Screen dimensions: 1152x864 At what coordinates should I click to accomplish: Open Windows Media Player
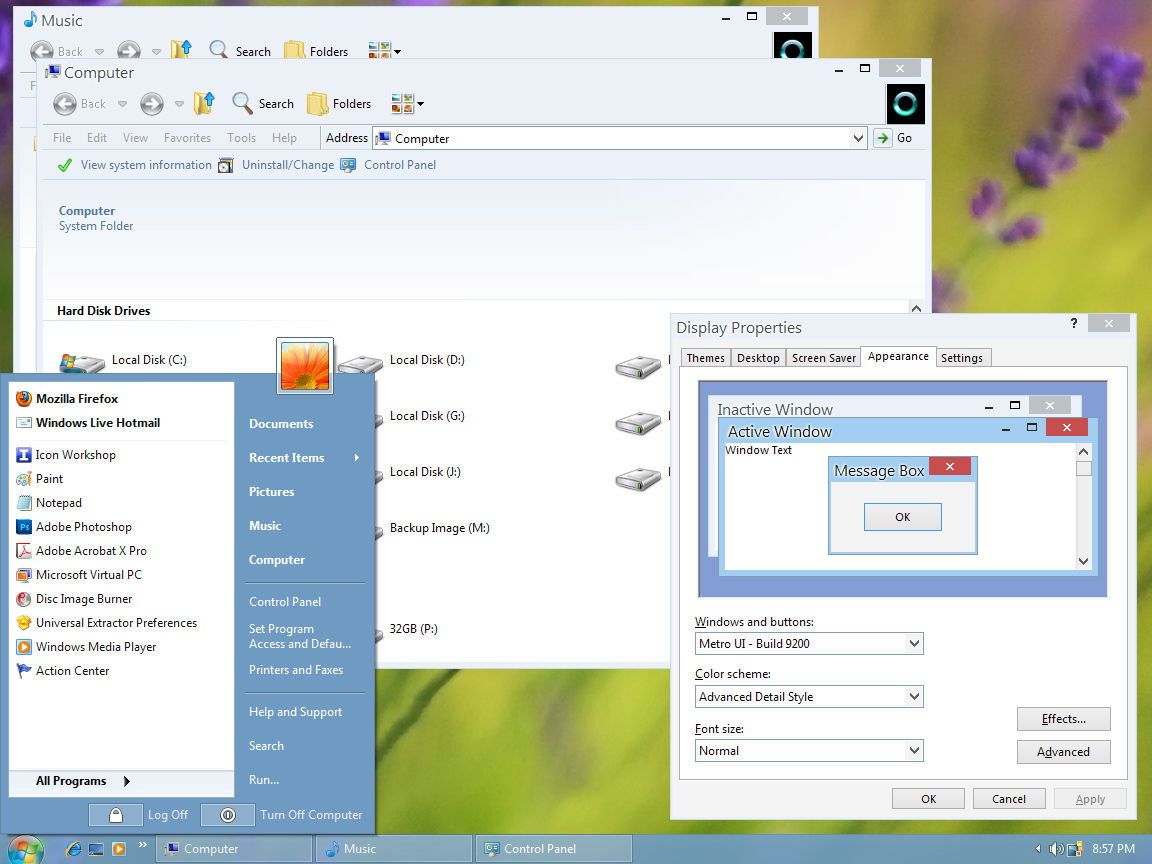click(96, 646)
